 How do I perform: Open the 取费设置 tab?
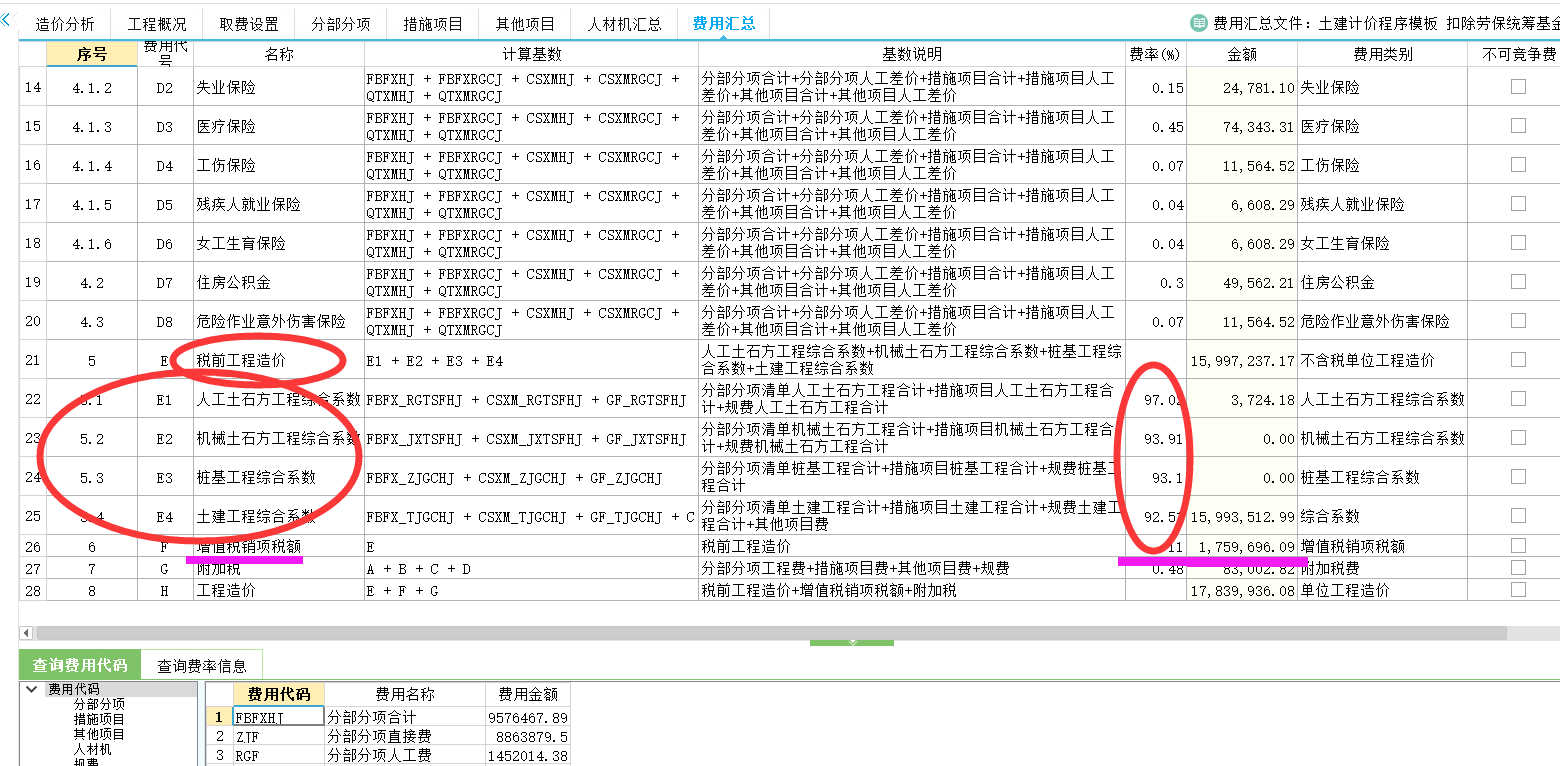(249, 24)
